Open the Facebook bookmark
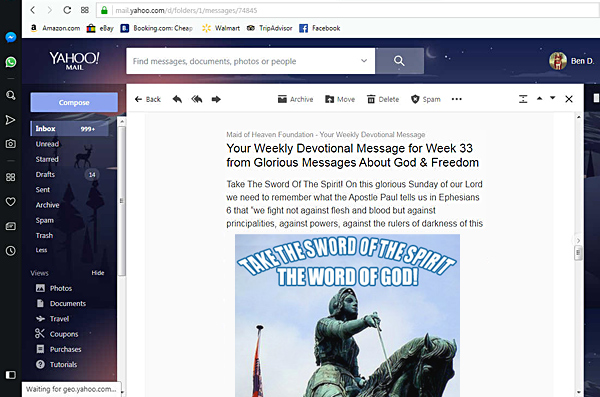 [x=320, y=28]
